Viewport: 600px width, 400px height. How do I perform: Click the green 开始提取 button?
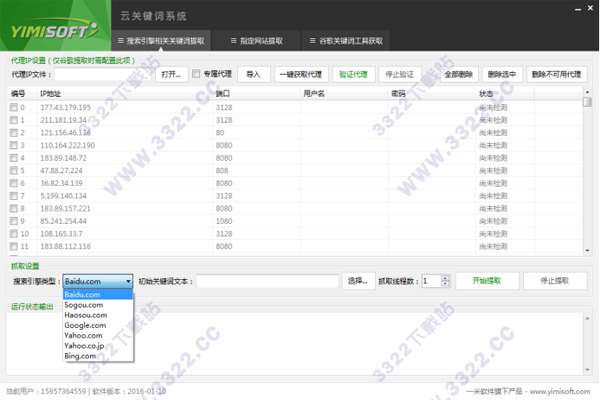pos(487,281)
